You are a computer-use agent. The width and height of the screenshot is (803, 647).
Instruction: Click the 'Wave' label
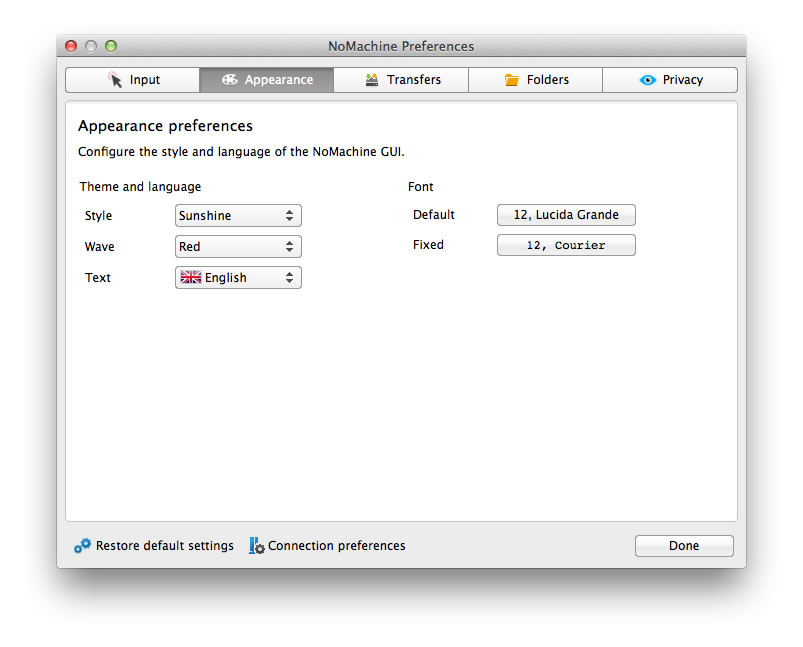click(x=99, y=246)
